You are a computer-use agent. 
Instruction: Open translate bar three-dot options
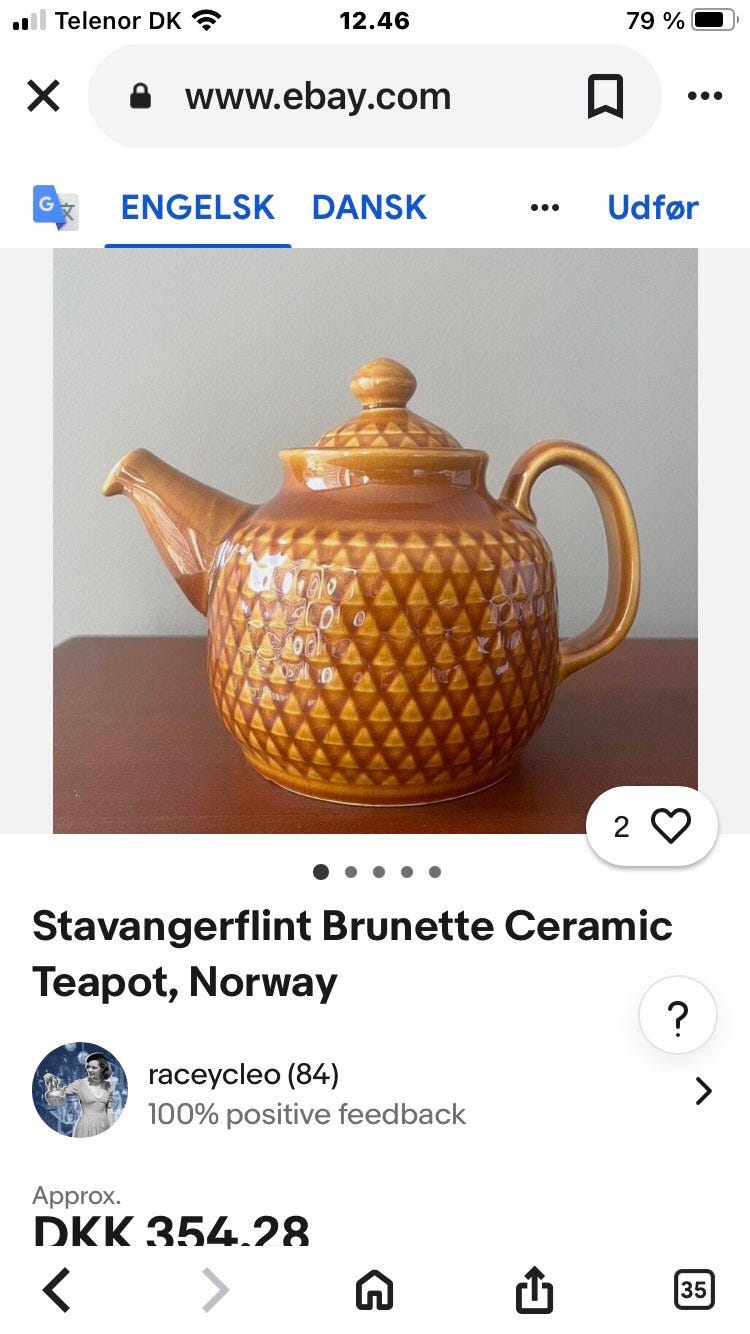pyautogui.click(x=545, y=208)
